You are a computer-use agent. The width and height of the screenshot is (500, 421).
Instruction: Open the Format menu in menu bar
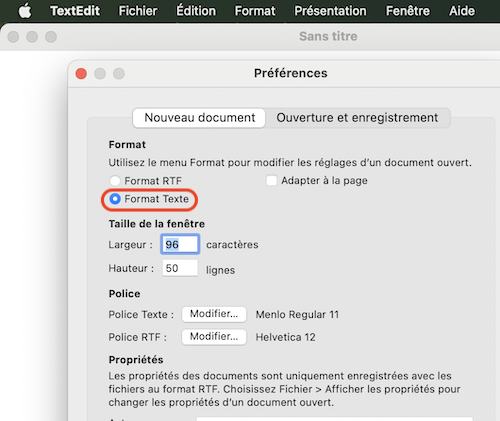point(255,11)
